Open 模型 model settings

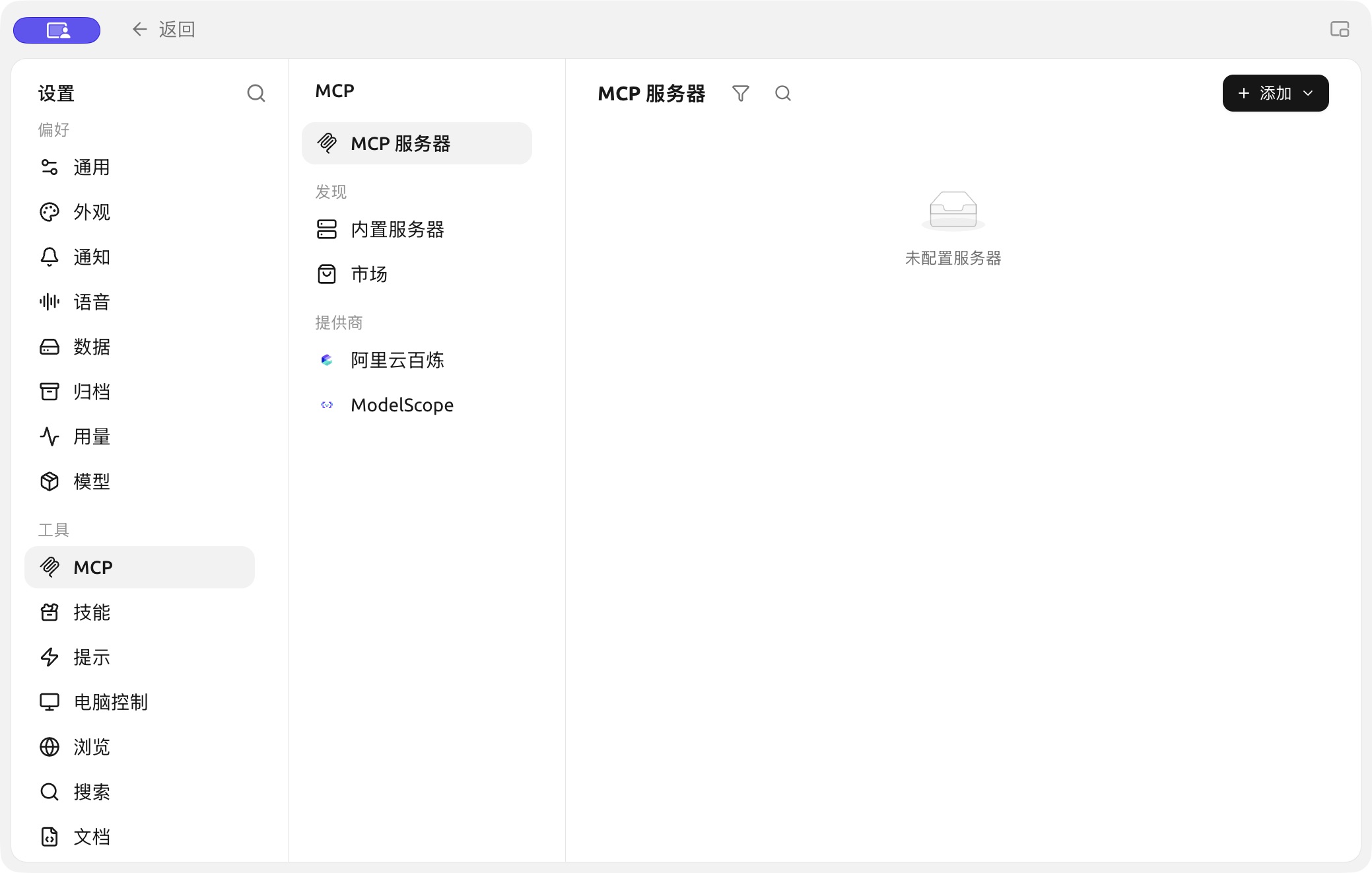(139, 481)
